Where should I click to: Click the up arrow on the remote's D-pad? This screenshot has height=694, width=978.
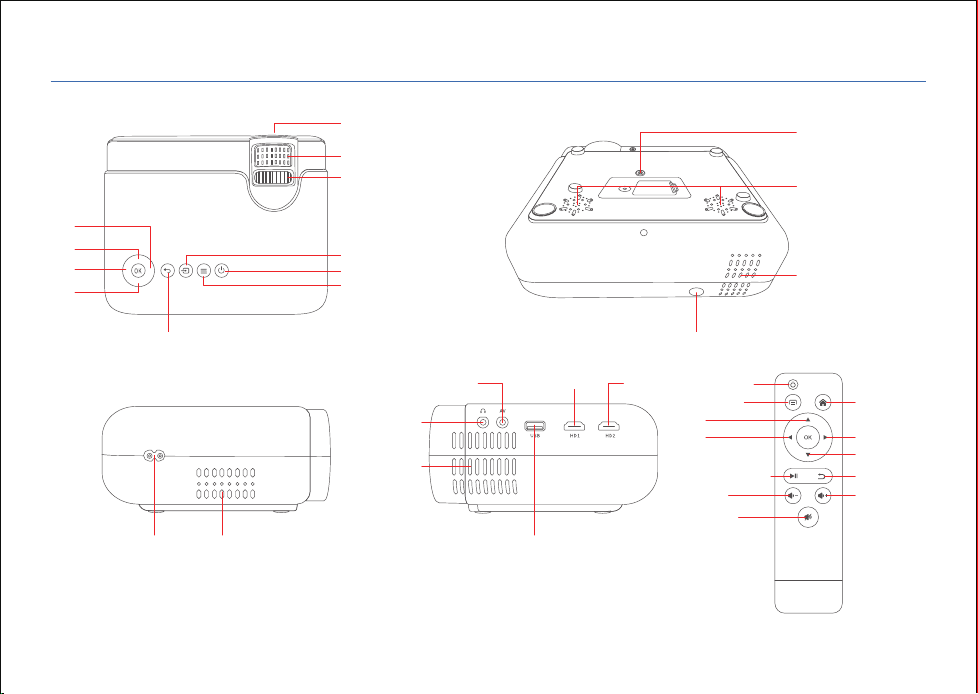(808, 420)
